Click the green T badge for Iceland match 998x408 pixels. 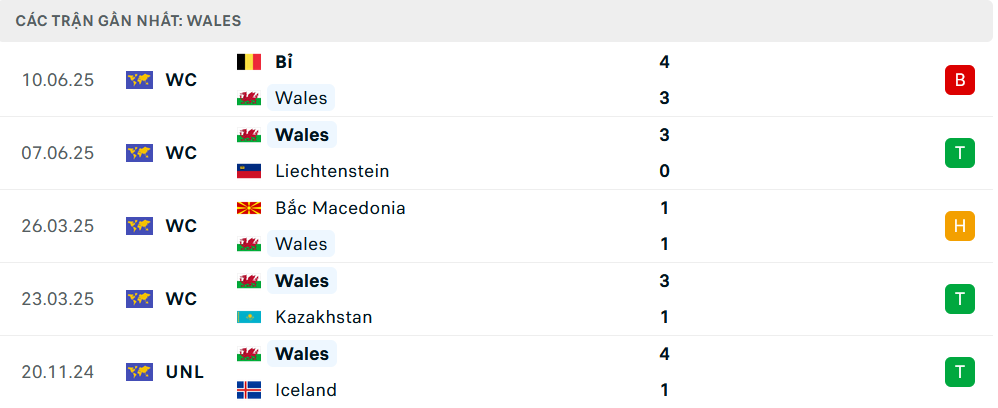coord(959,372)
